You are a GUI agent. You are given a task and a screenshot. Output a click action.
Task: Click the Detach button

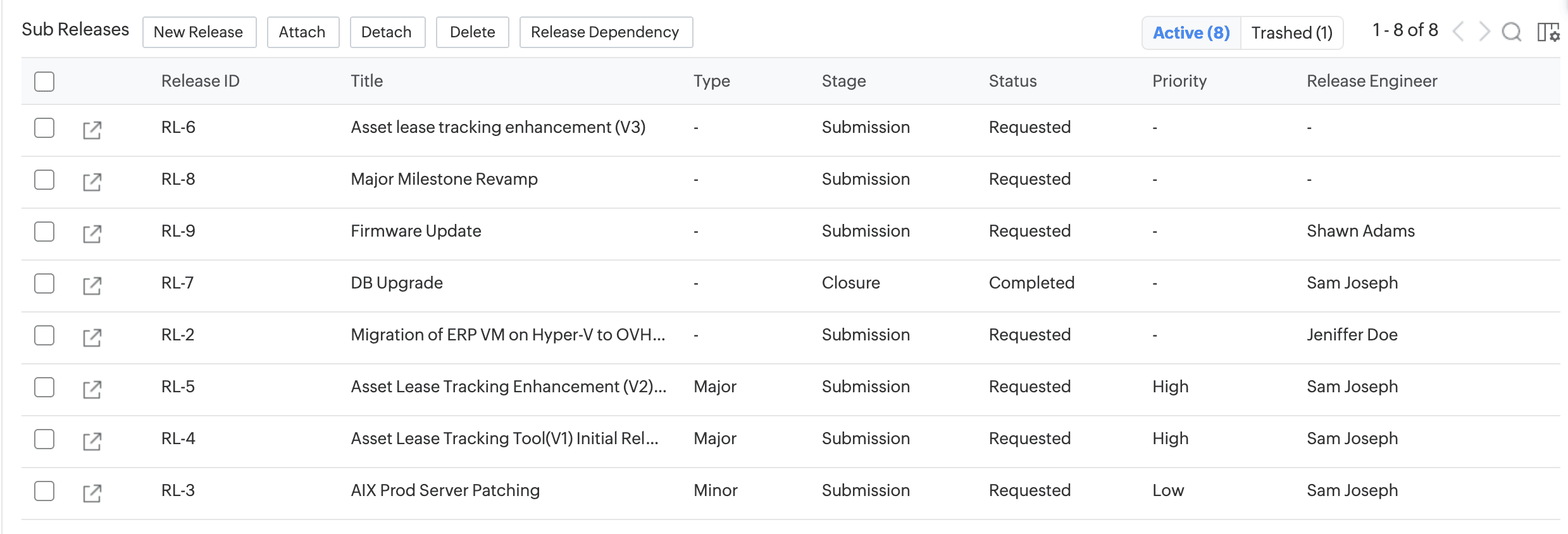coord(387,32)
